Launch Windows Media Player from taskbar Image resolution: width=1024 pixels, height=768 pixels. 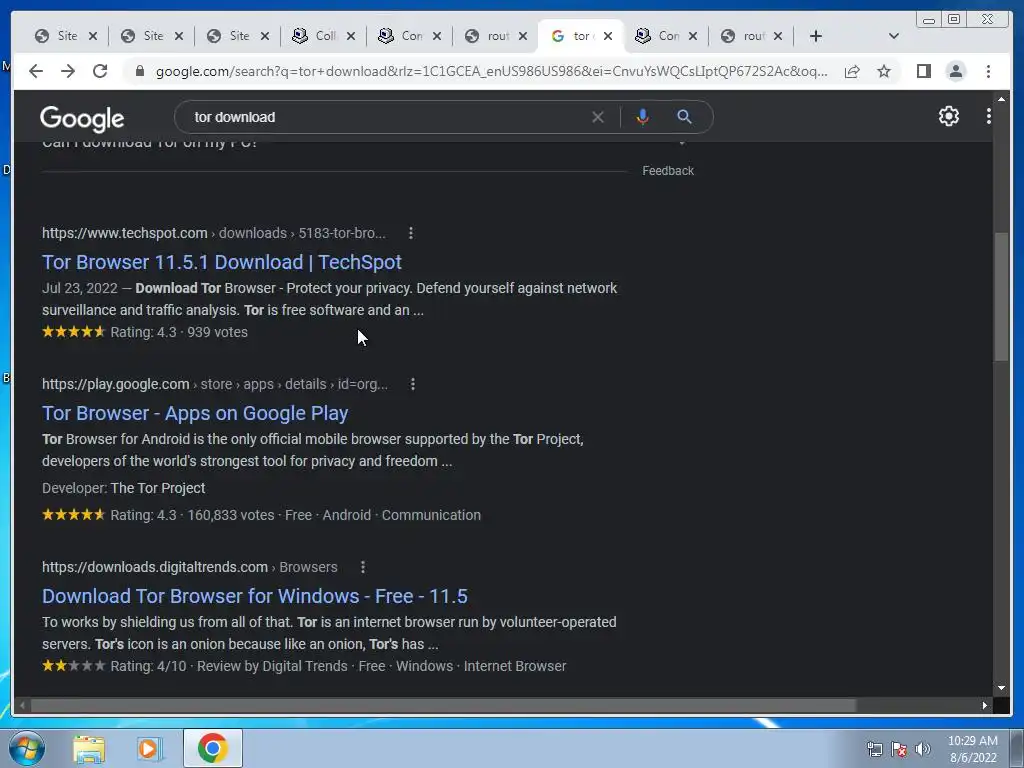[x=149, y=749]
